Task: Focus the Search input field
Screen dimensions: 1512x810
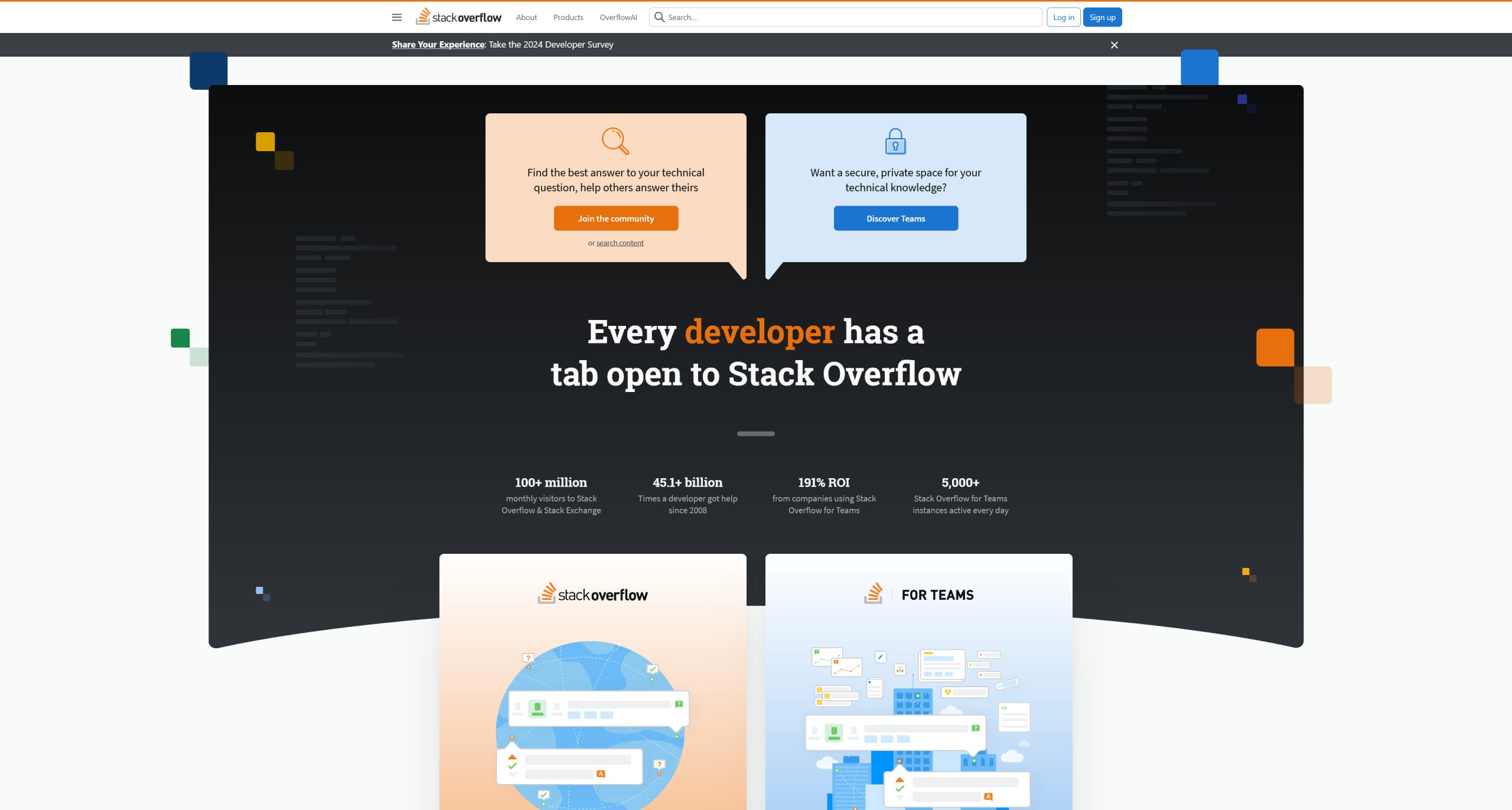Action: tap(850, 17)
